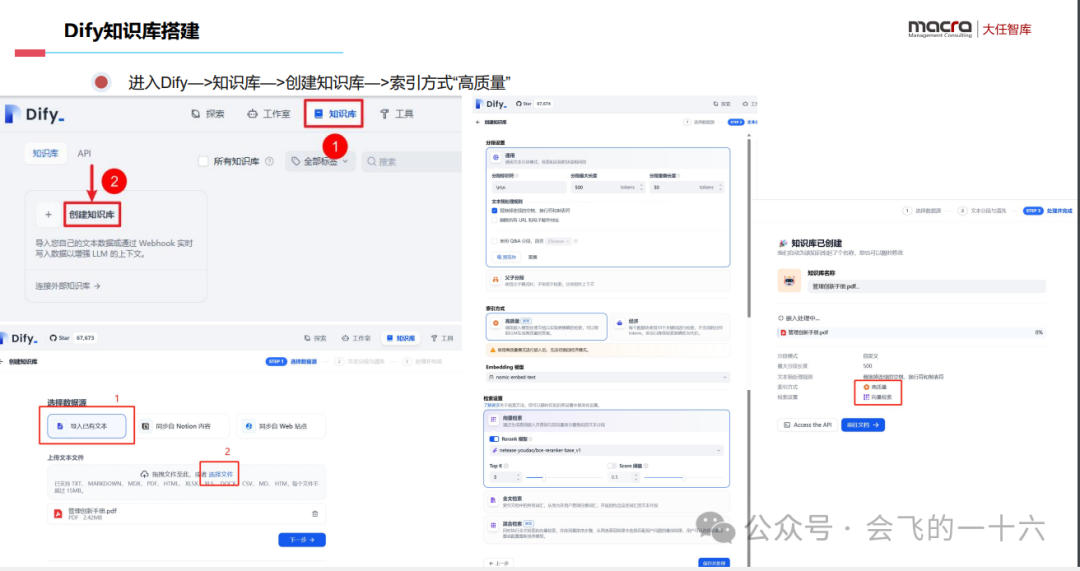Adjust the 50 tokens overlap stepper

[720, 187]
